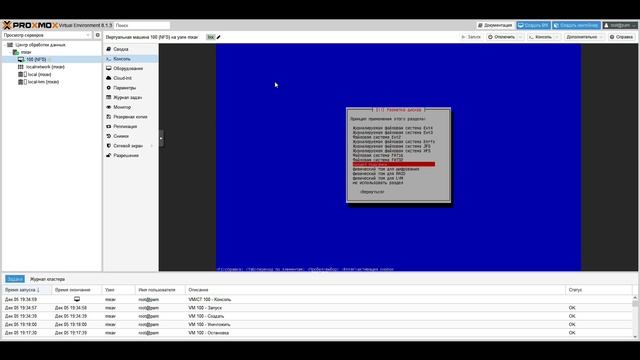Image resolution: width=640 pixels, height=360 pixels.
Task: Click the Ext4 journaling filesystem option in console
Action: [x=393, y=128]
